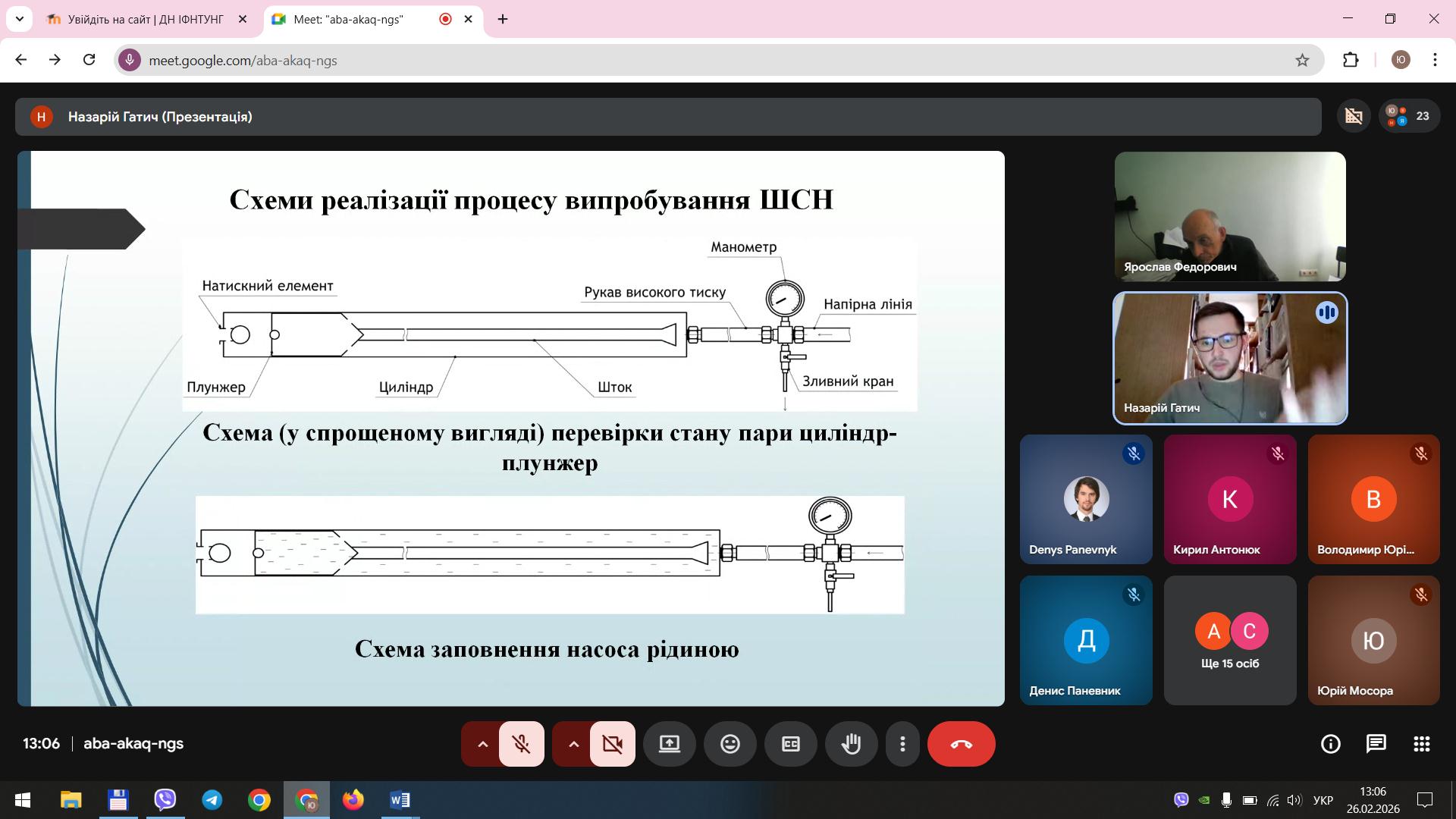Open more options three-dot menu
The height and width of the screenshot is (819, 1456).
point(902,744)
